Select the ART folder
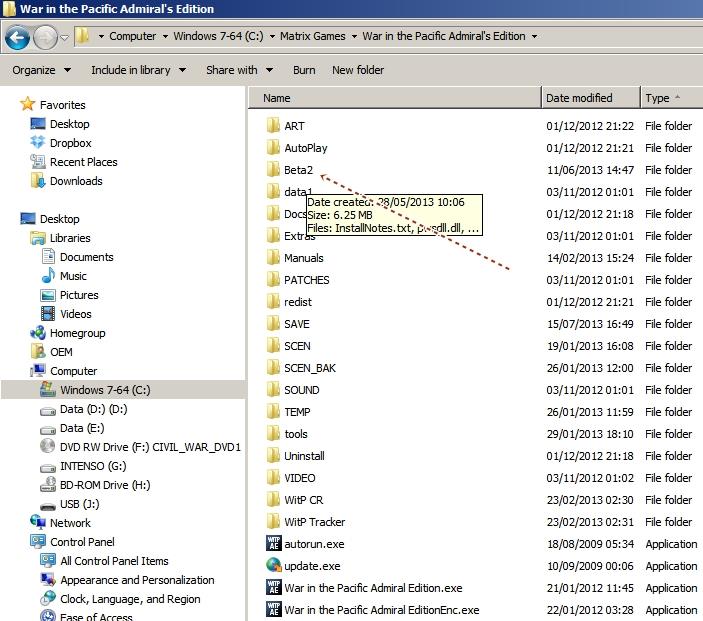 pyautogui.click(x=286, y=126)
